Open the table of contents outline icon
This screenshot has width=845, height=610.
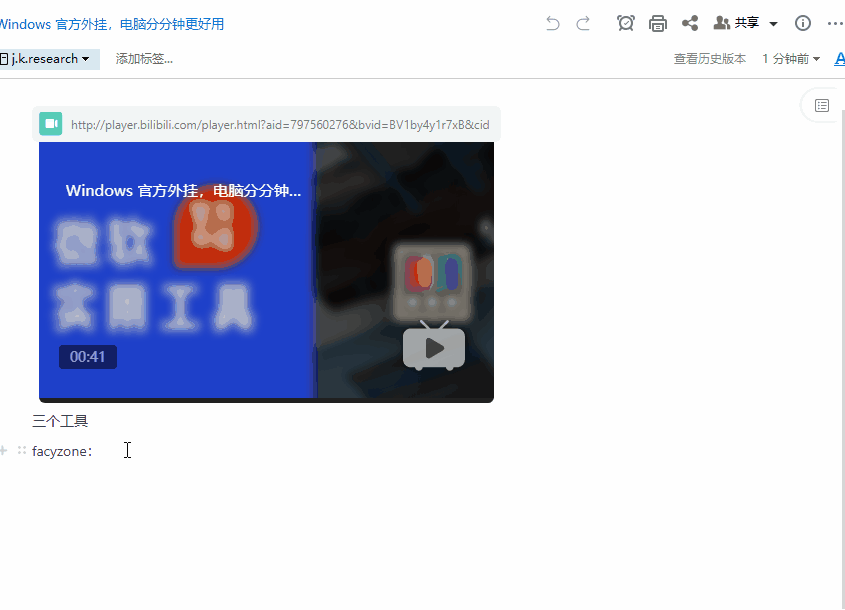(x=822, y=106)
